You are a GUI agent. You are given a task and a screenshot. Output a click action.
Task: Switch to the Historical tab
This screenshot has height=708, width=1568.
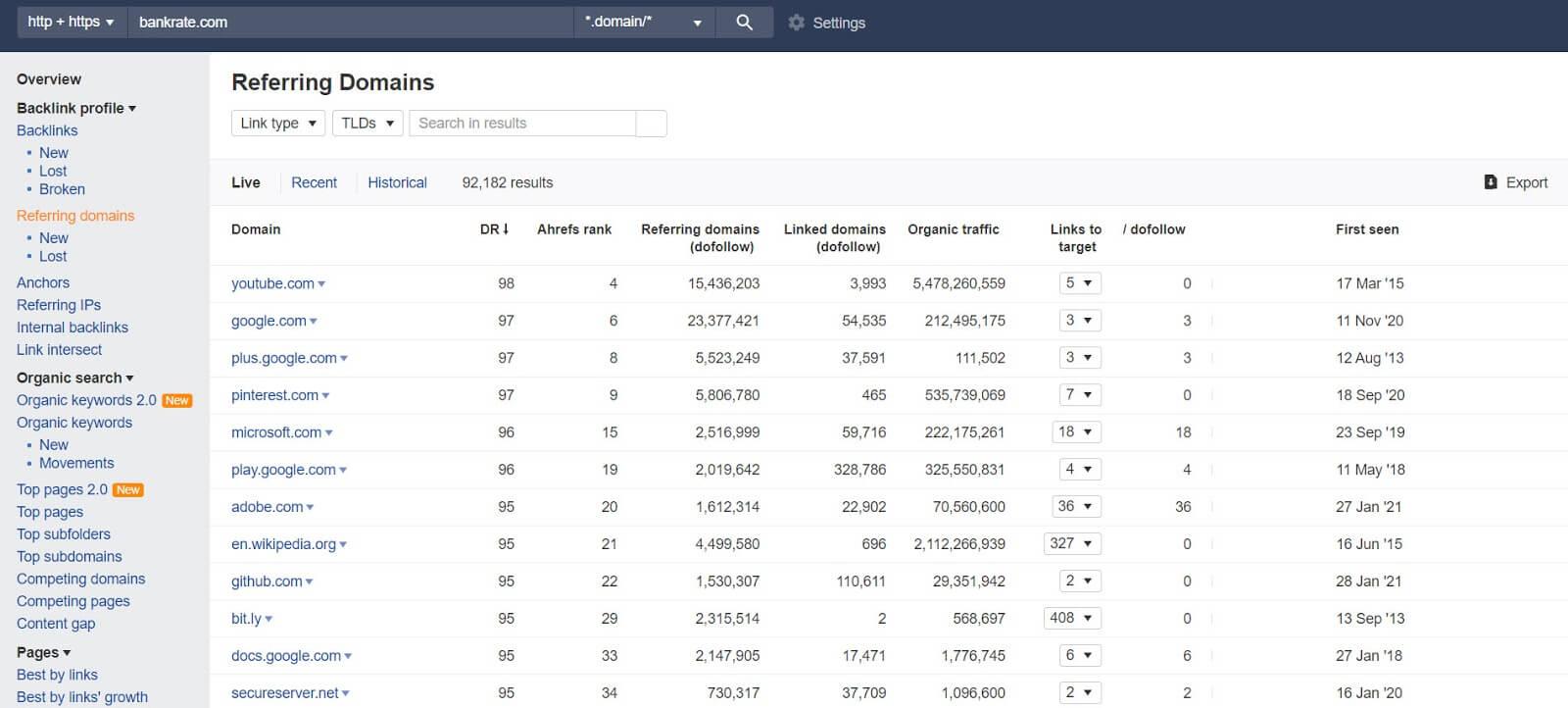pyautogui.click(x=397, y=182)
